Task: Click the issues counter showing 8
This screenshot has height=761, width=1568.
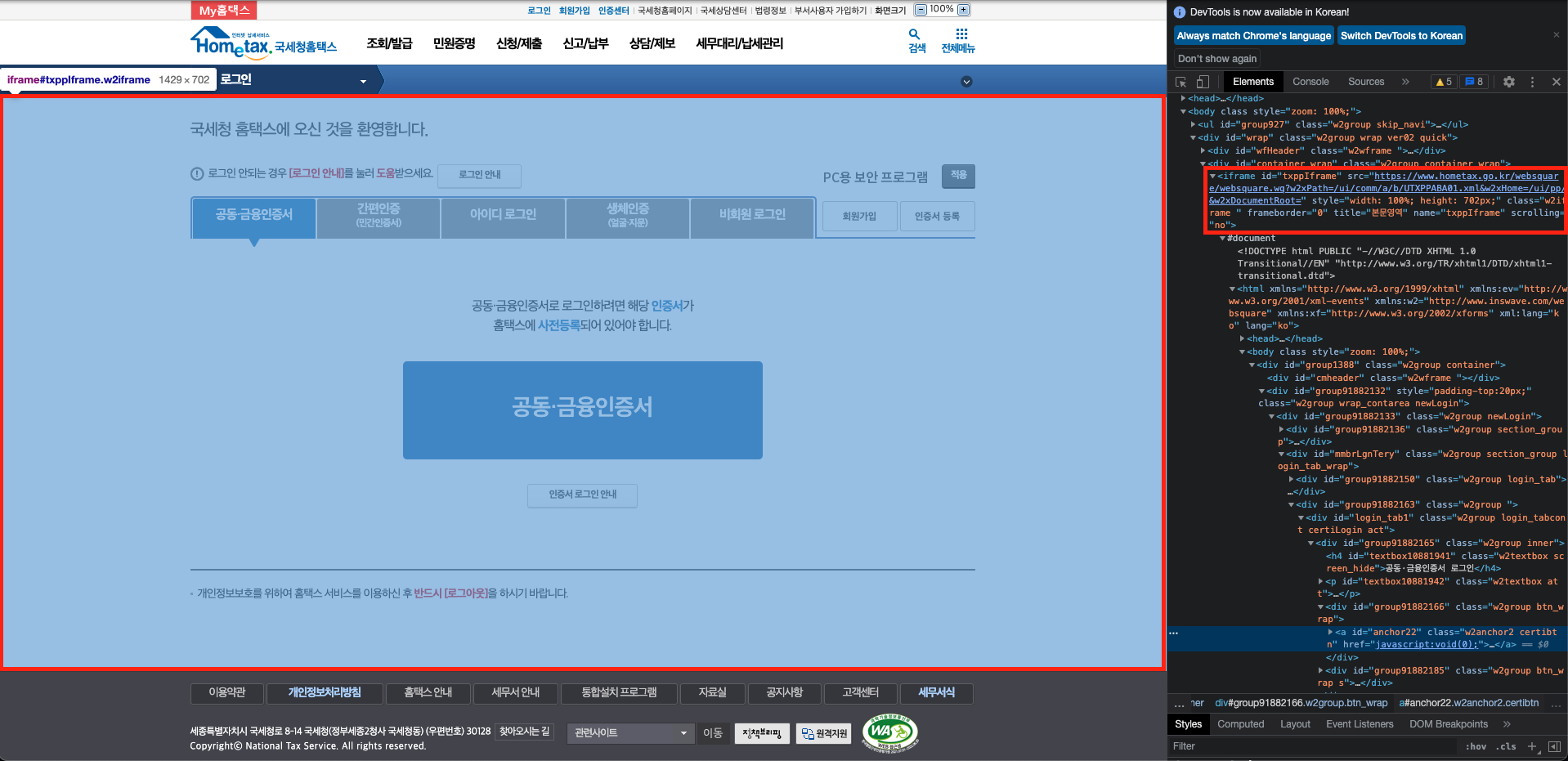Action: [1474, 82]
